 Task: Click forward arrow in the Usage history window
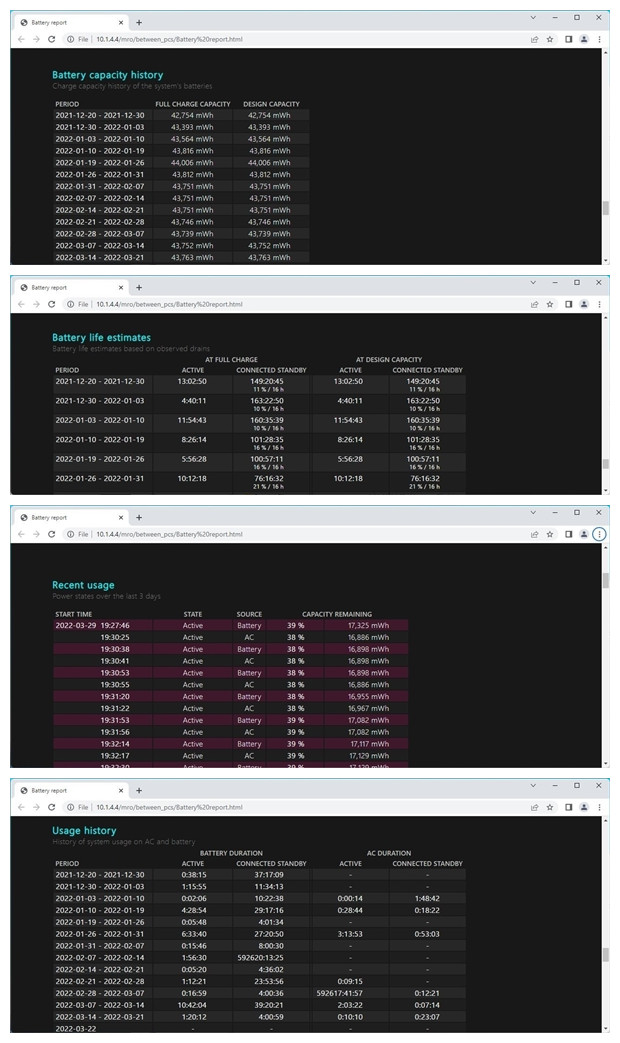tap(36, 807)
